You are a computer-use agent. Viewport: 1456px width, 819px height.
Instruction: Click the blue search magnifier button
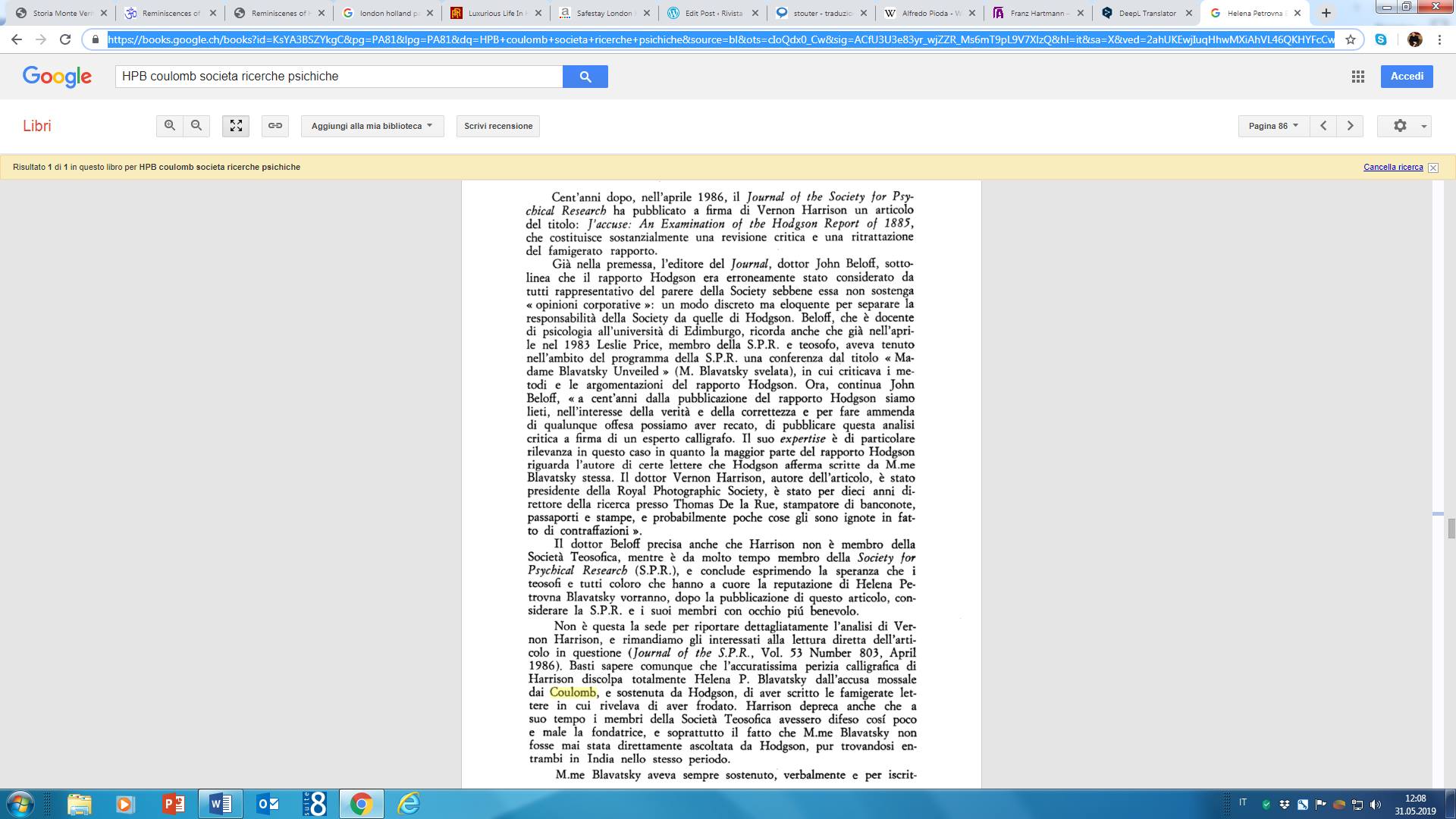tap(585, 77)
